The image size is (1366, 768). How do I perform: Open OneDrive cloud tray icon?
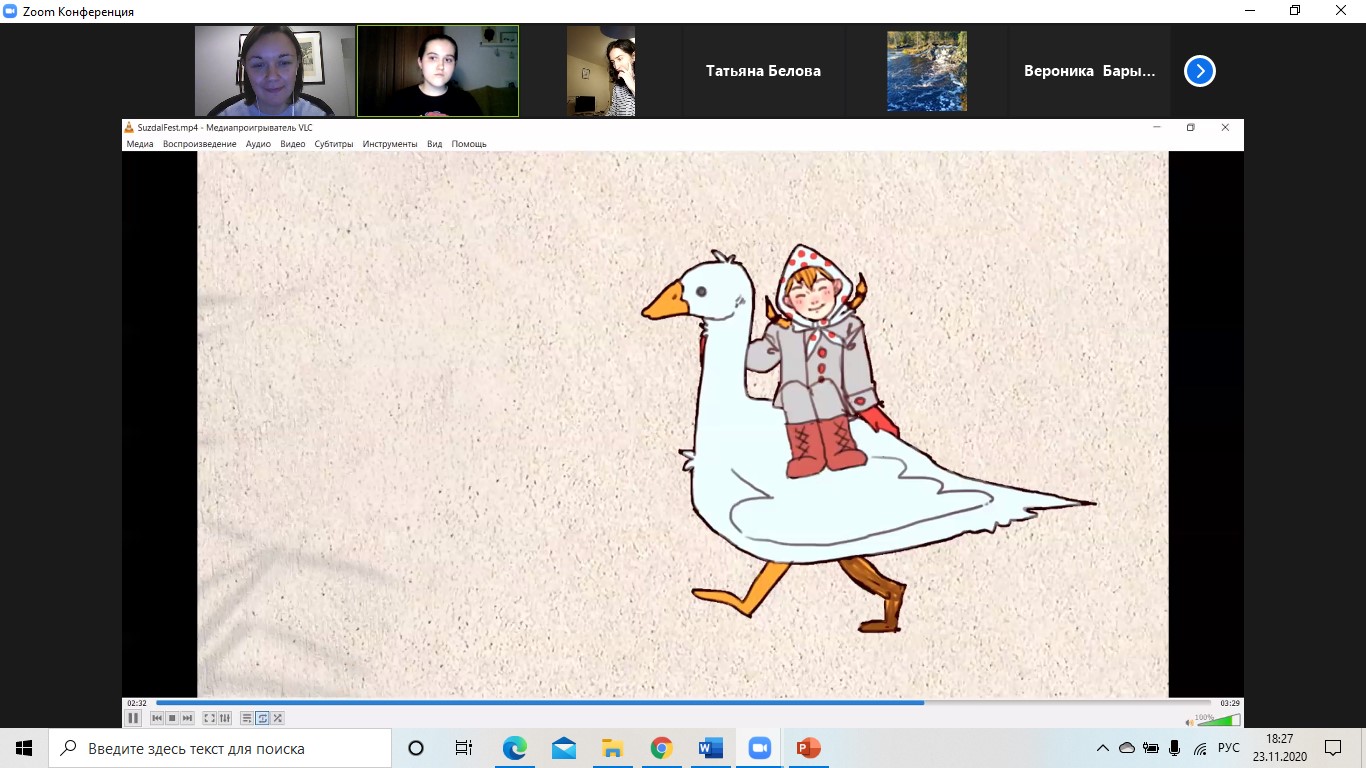click(1127, 748)
